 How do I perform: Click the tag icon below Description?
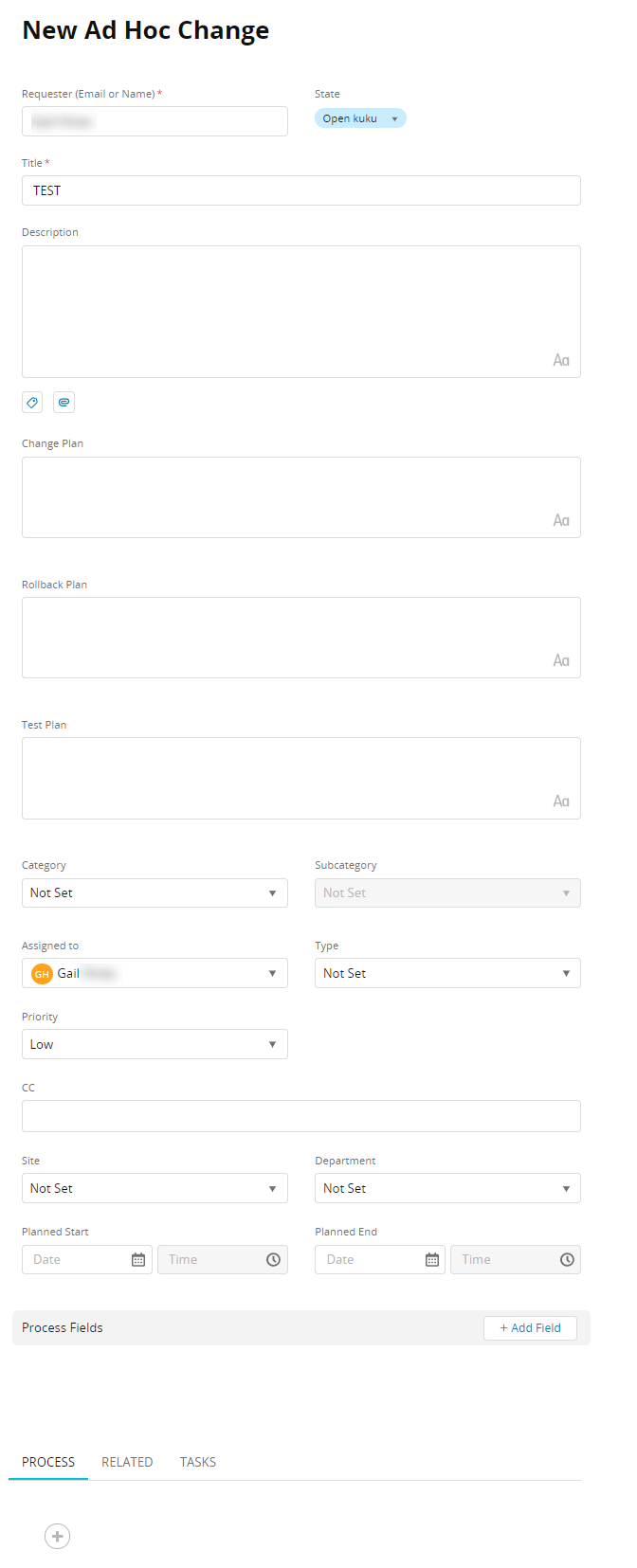[32, 403]
